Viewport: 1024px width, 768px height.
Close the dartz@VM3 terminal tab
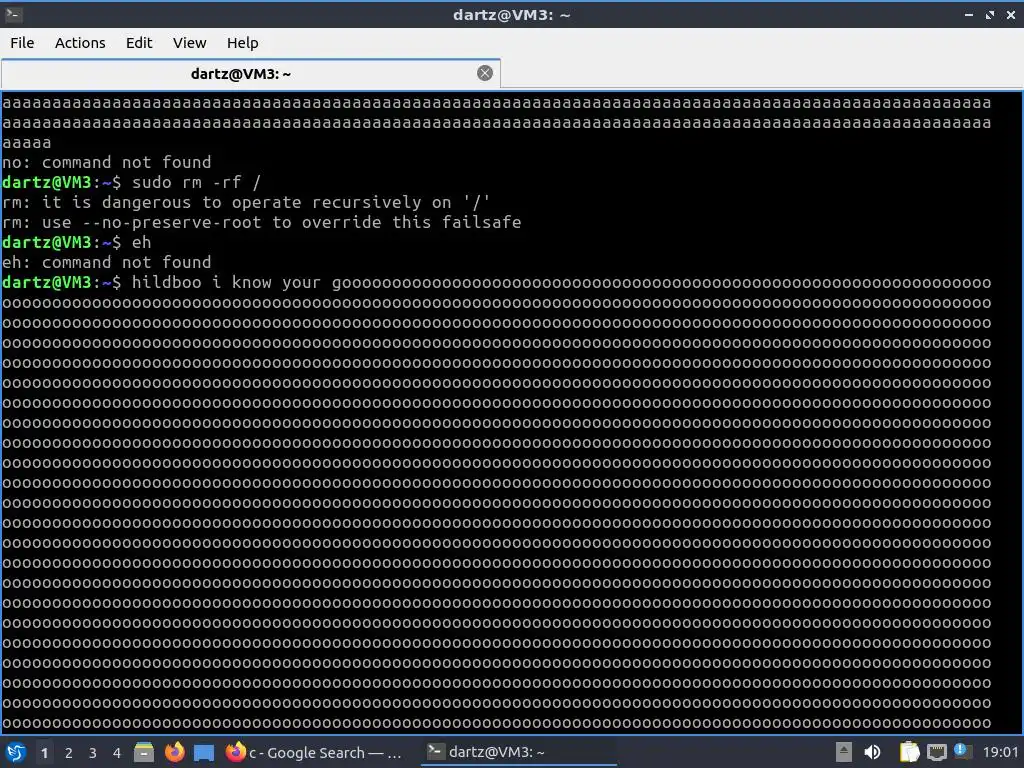point(485,73)
